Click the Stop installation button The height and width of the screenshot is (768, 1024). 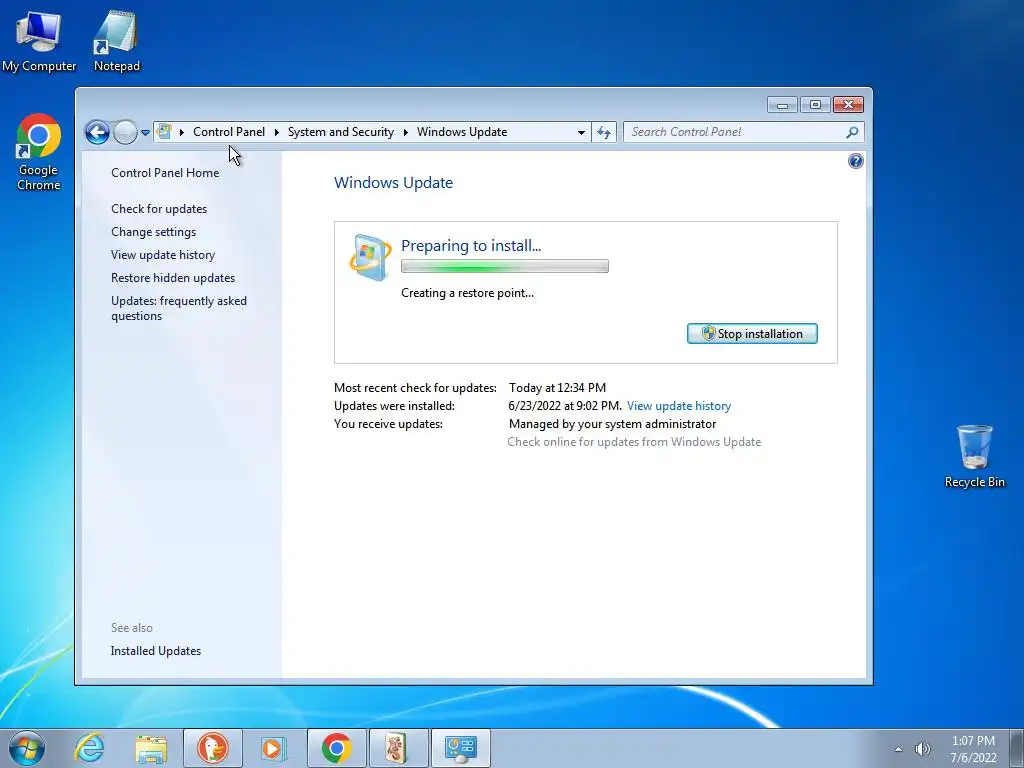(752, 334)
